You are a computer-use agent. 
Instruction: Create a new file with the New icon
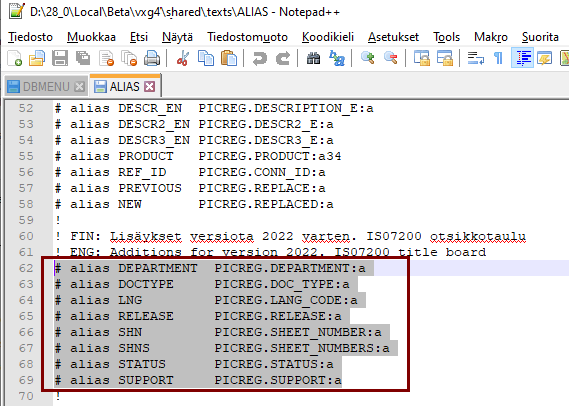click(15, 58)
